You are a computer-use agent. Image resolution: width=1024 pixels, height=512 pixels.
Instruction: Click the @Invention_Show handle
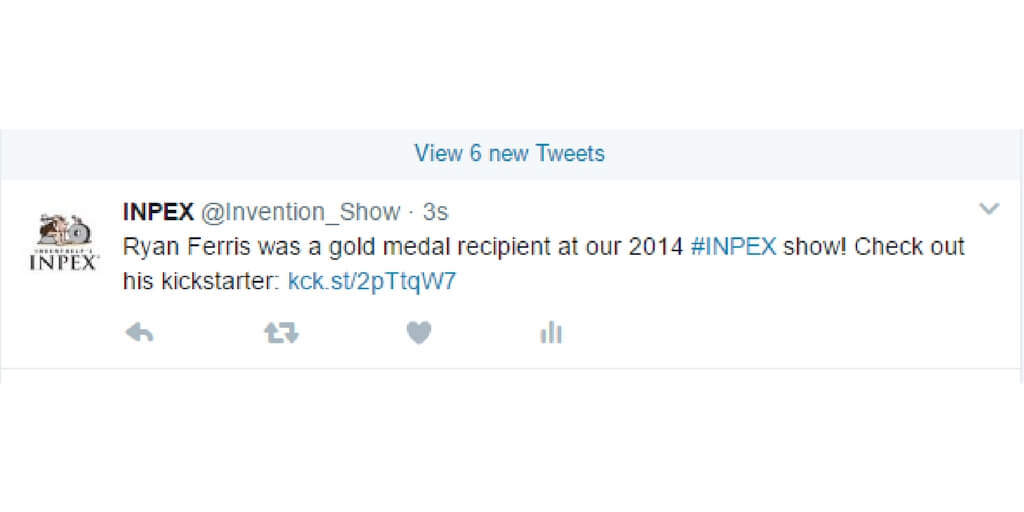(301, 212)
